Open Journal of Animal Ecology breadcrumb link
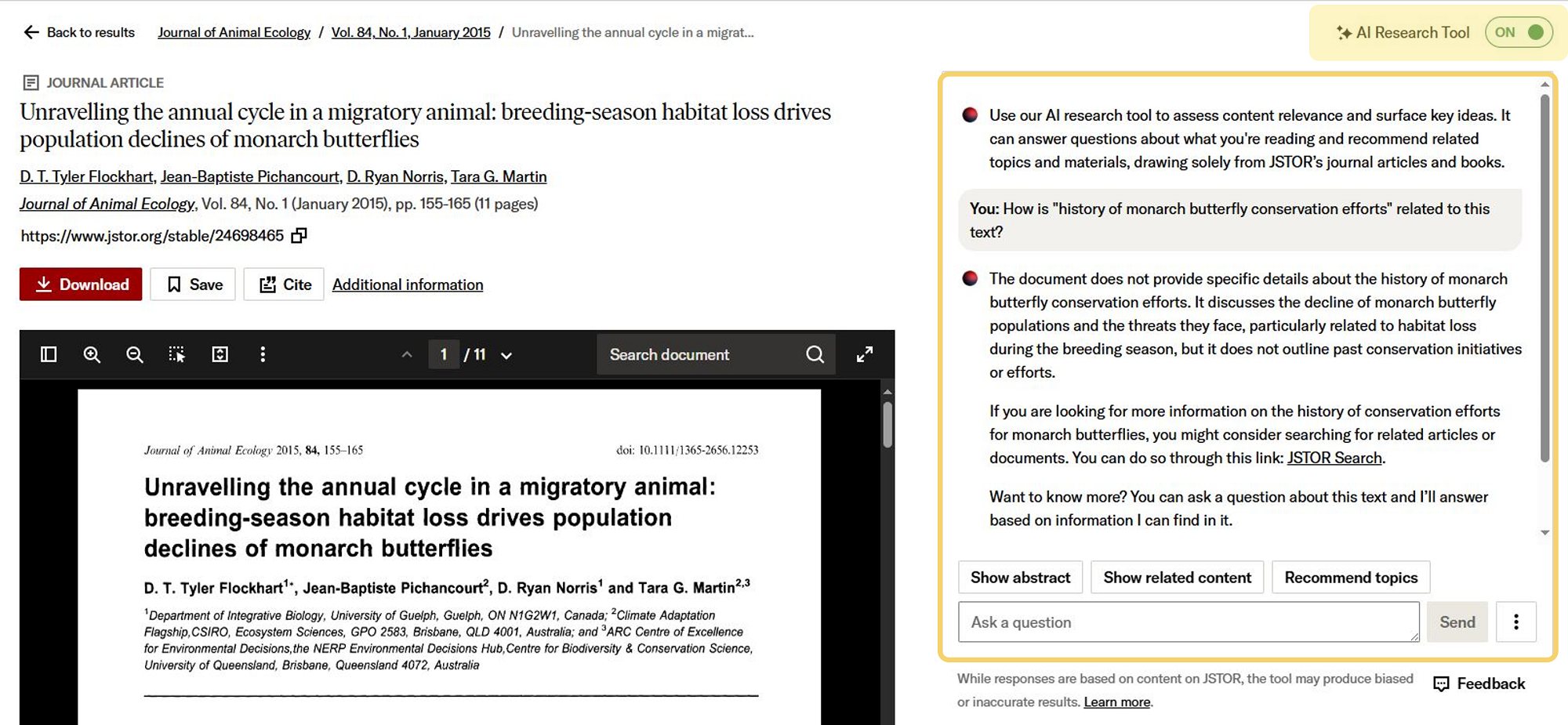 coord(234,32)
